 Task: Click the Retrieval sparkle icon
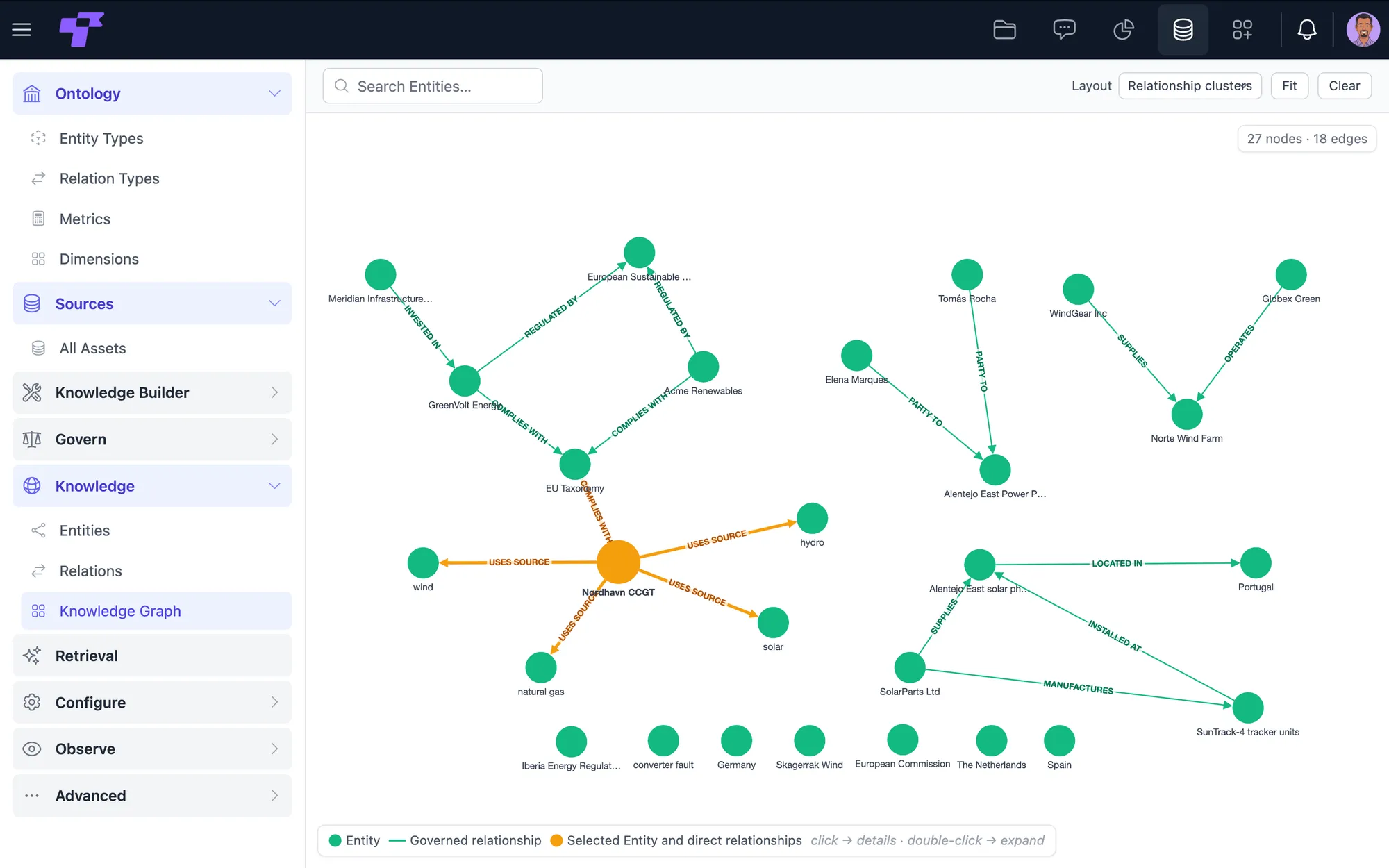(x=32, y=656)
